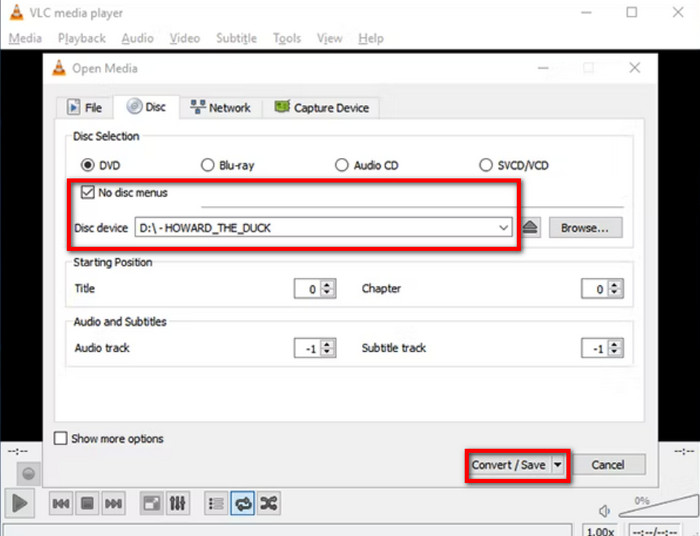Stop playback with the stop button
The image size is (700, 536).
coord(87,504)
